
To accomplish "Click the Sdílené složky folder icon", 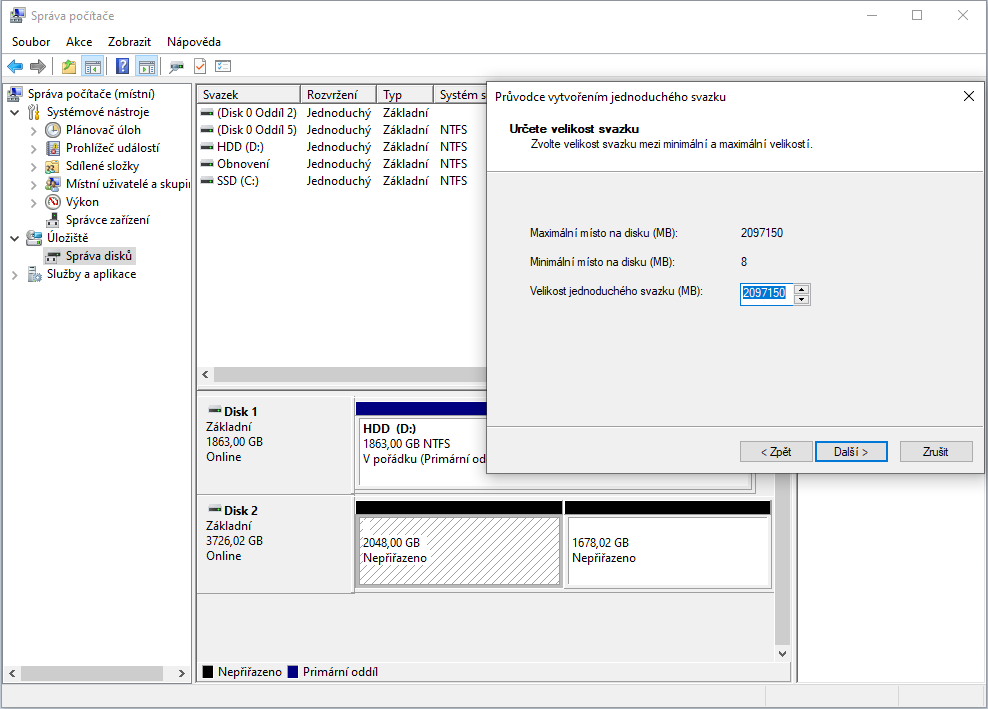I will pyautogui.click(x=54, y=166).
